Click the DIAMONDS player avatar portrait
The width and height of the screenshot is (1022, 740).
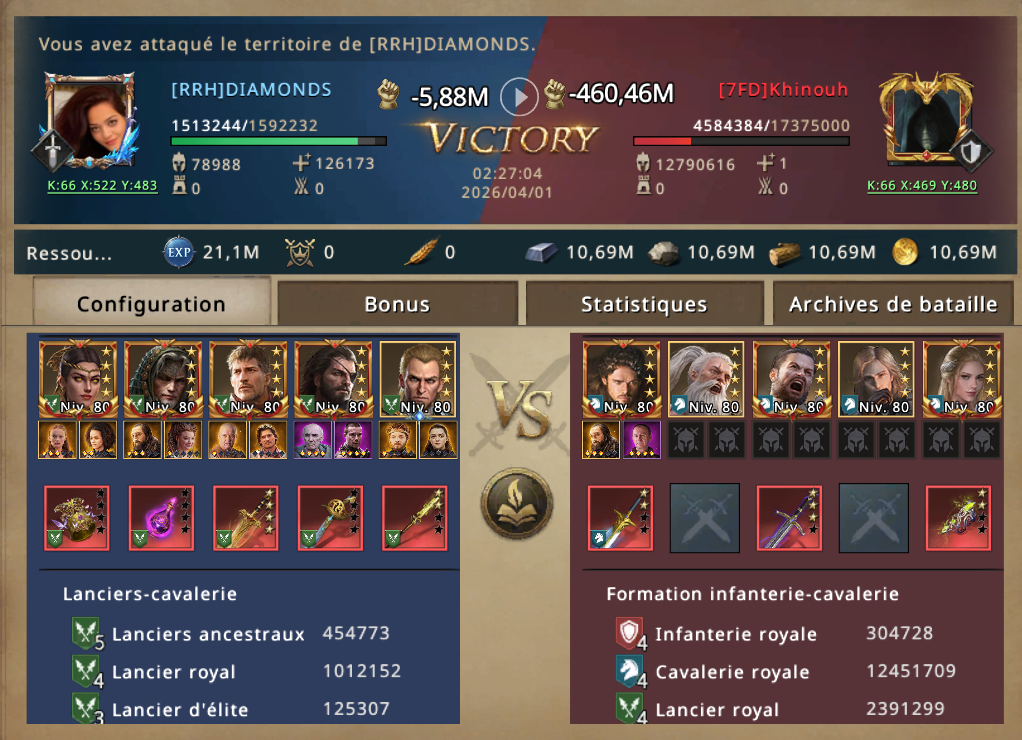(x=89, y=119)
